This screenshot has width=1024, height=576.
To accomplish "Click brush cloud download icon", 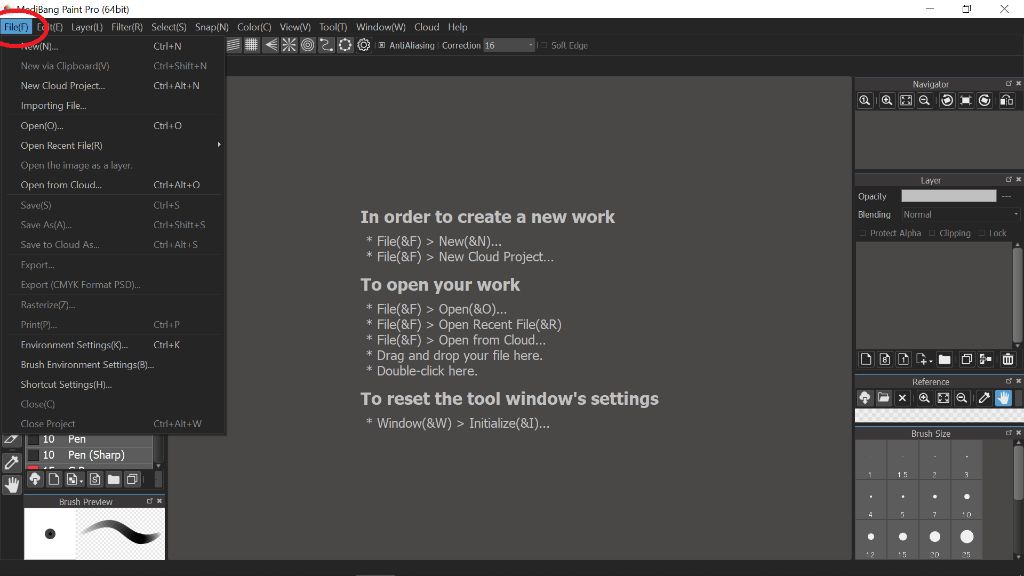I will tap(35, 479).
